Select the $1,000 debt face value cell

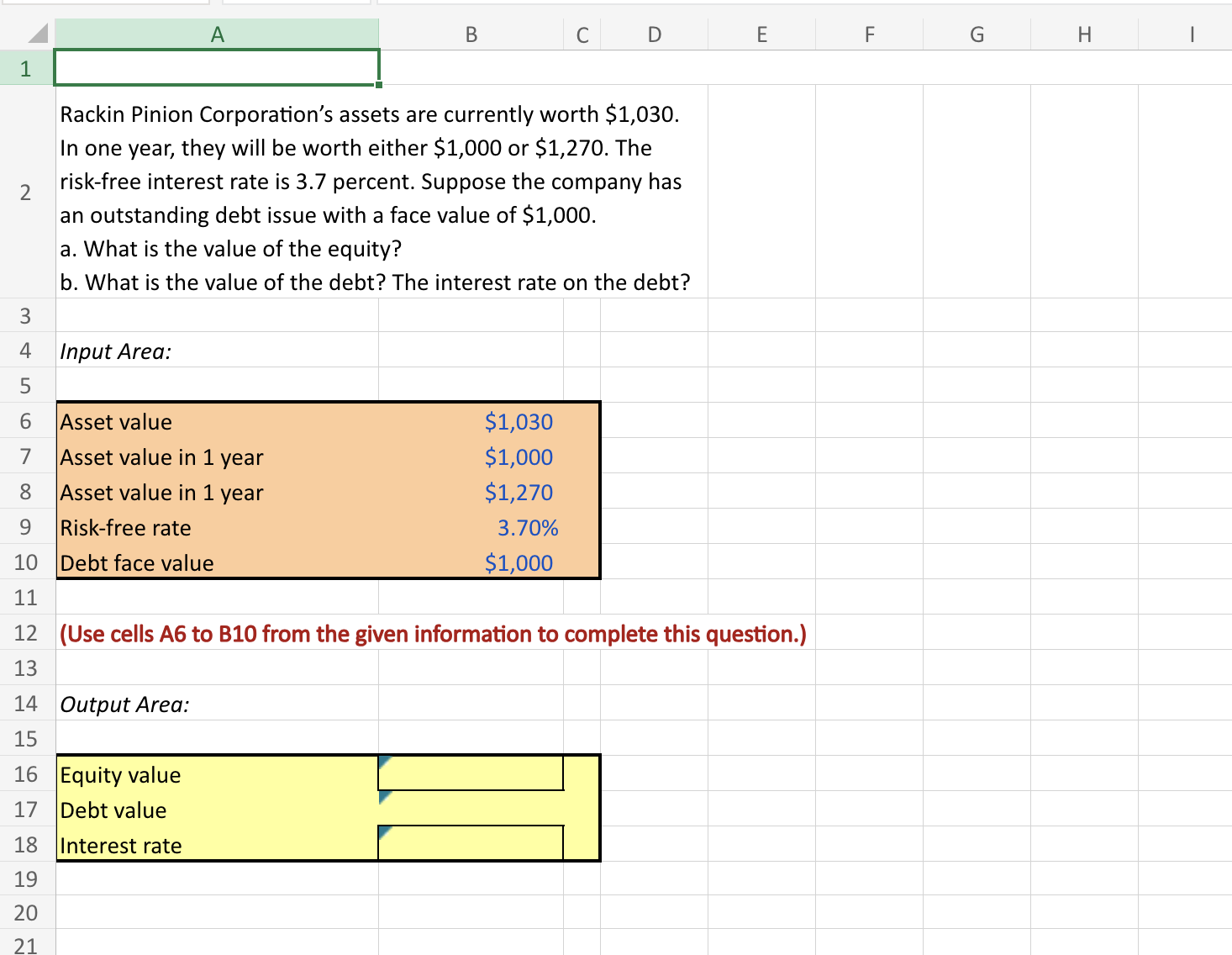coord(471,562)
